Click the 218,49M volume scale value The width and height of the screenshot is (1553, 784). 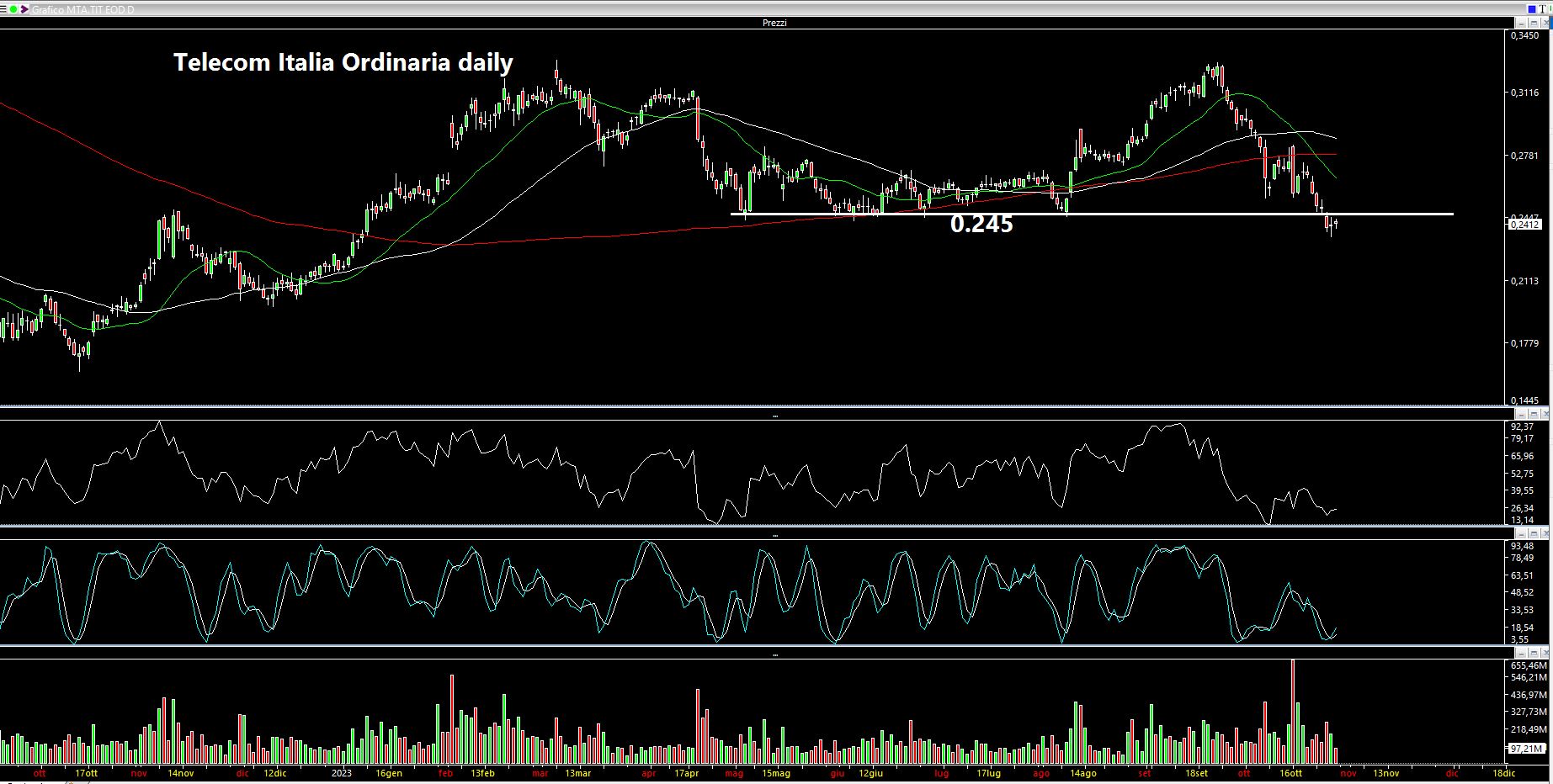pyautogui.click(x=1529, y=729)
